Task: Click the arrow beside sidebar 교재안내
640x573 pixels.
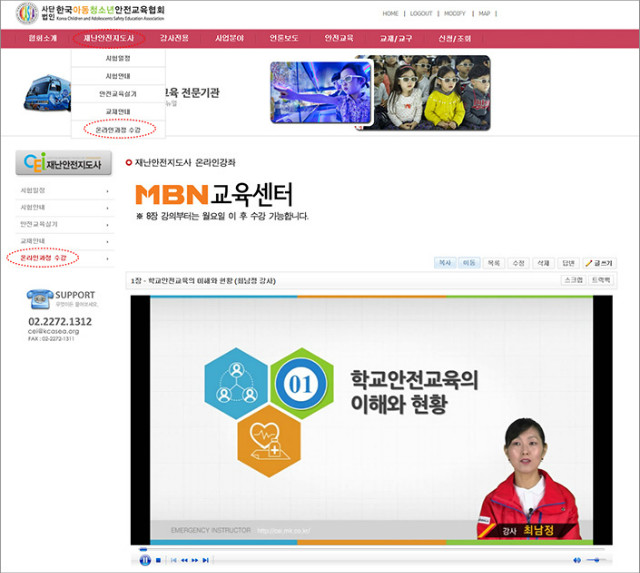Action: (x=108, y=242)
